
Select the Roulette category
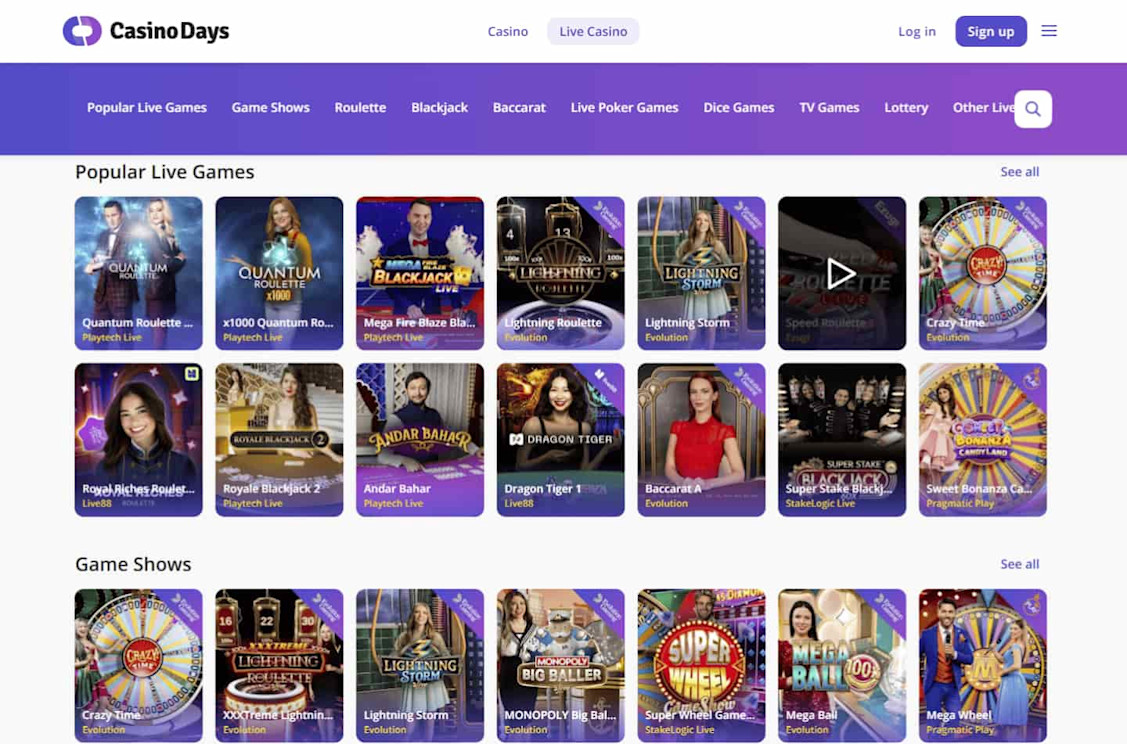pyautogui.click(x=360, y=108)
